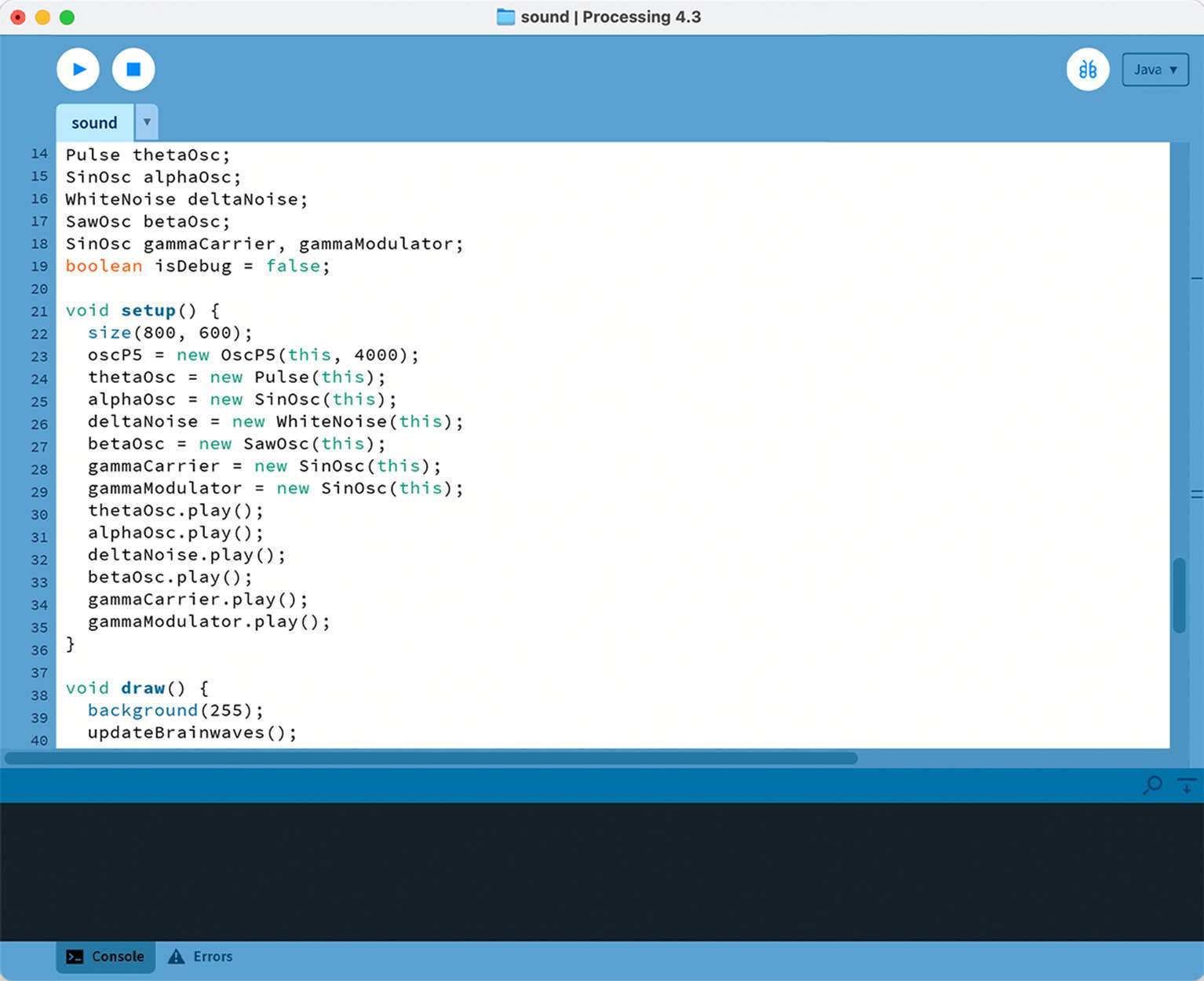The width and height of the screenshot is (1204, 981).
Task: Select the sound sketch tab
Action: 94,123
